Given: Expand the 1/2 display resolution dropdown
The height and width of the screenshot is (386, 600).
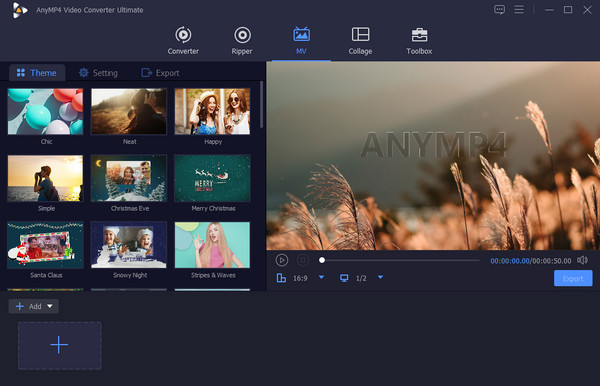Looking at the screenshot, I should click(380, 277).
